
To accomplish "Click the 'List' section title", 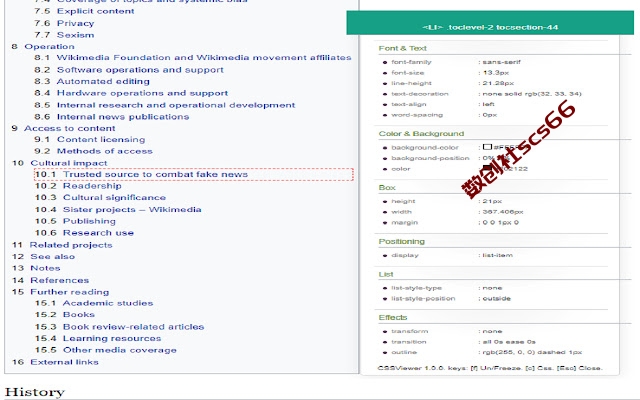I will pos(386,275).
